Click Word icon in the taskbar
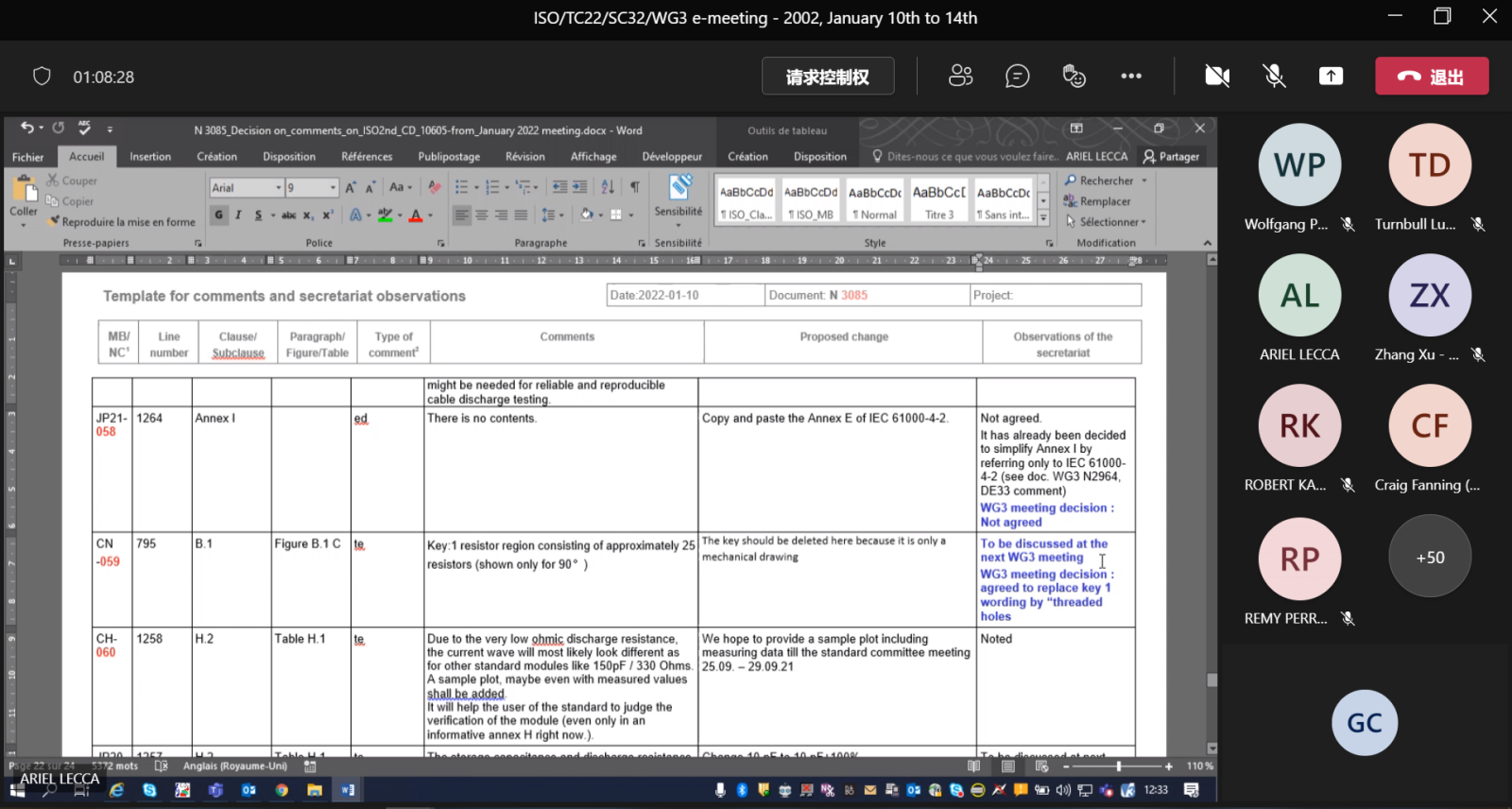The width and height of the screenshot is (1512, 809). (x=348, y=790)
